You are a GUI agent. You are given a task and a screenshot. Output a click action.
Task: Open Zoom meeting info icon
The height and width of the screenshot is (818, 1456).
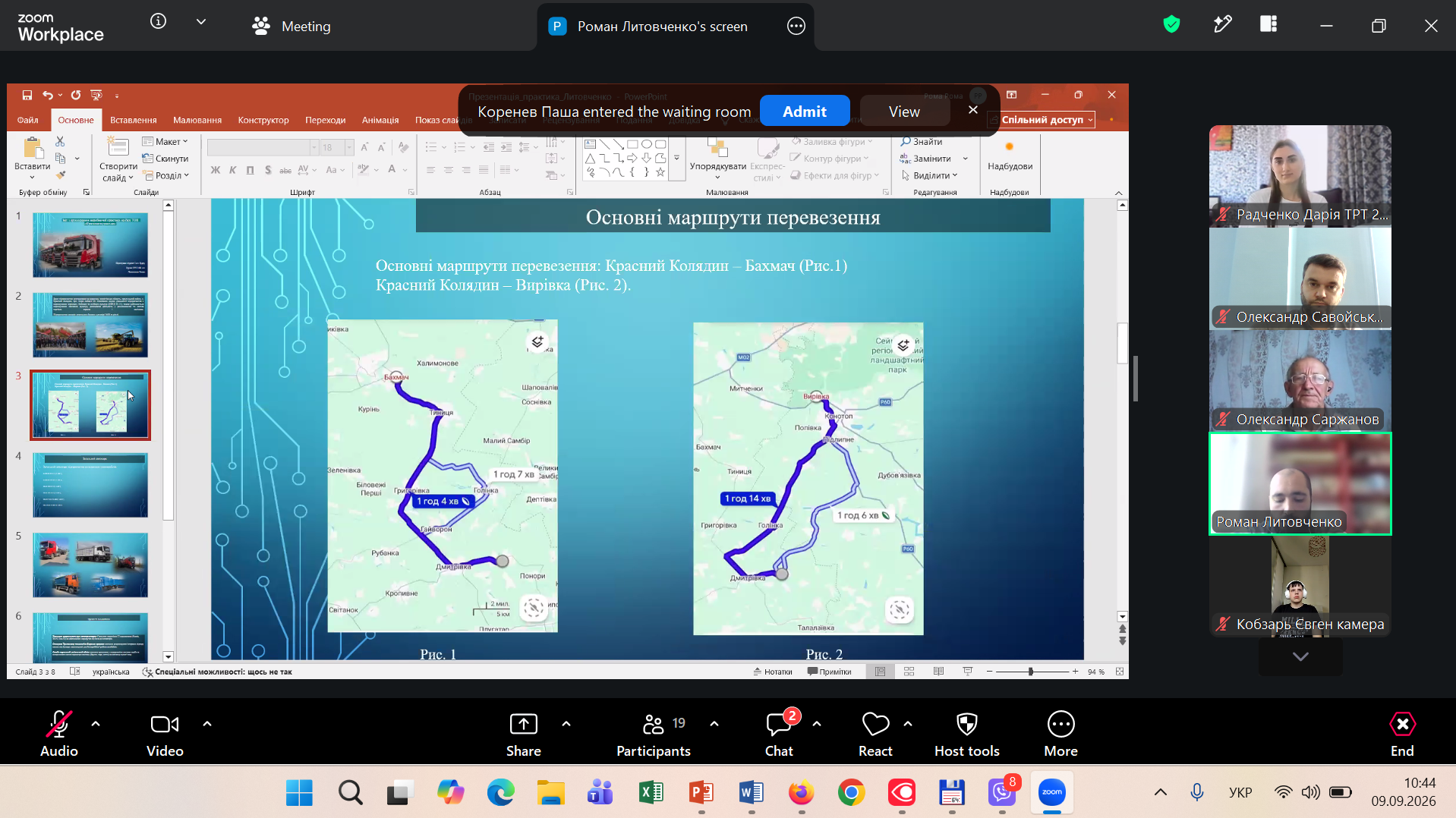click(158, 21)
